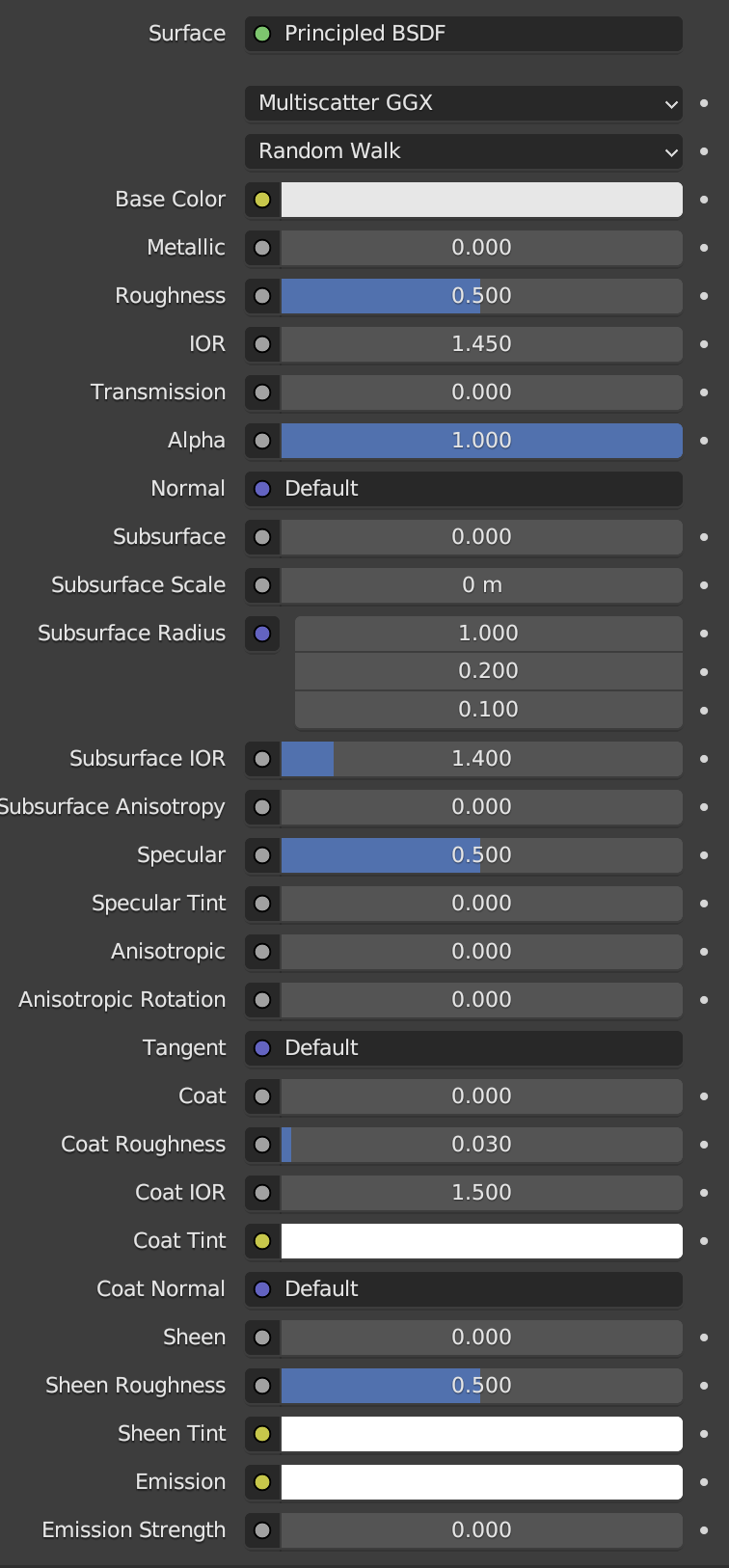Click the Alpha 1.000 slider
Screen dimensions: 729x1568
tap(482, 441)
